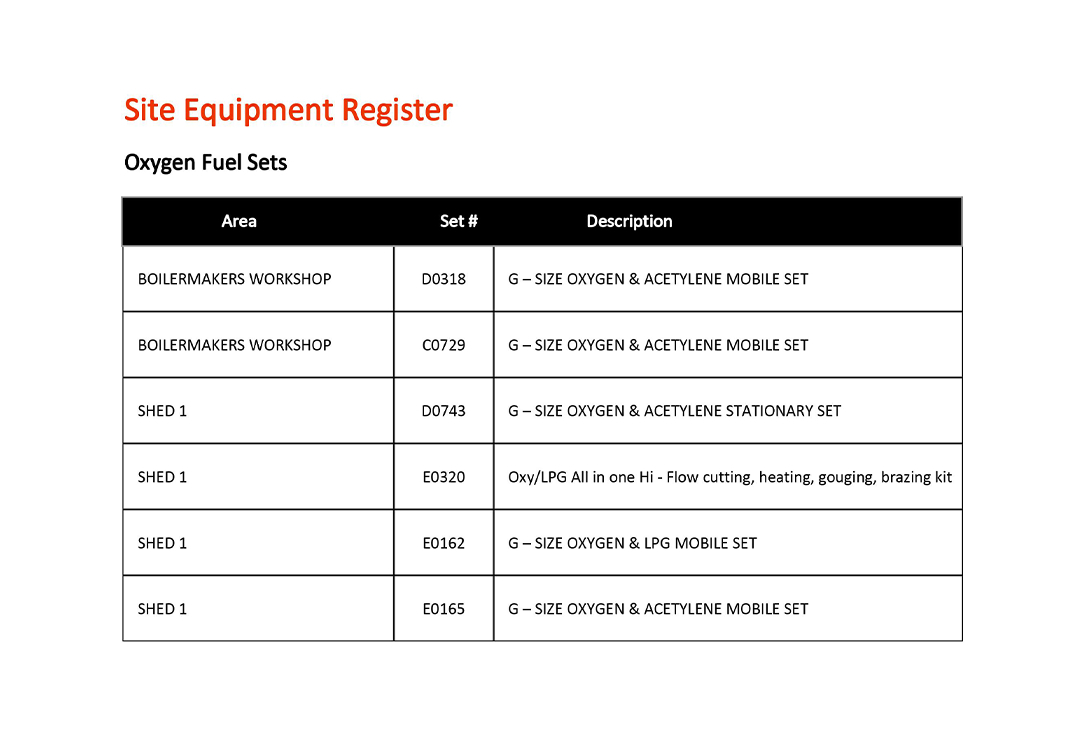Screen dimensions: 1078x746
Task: Click SHED 1 area cell for E0165
Action: pyautogui.click(x=258, y=609)
